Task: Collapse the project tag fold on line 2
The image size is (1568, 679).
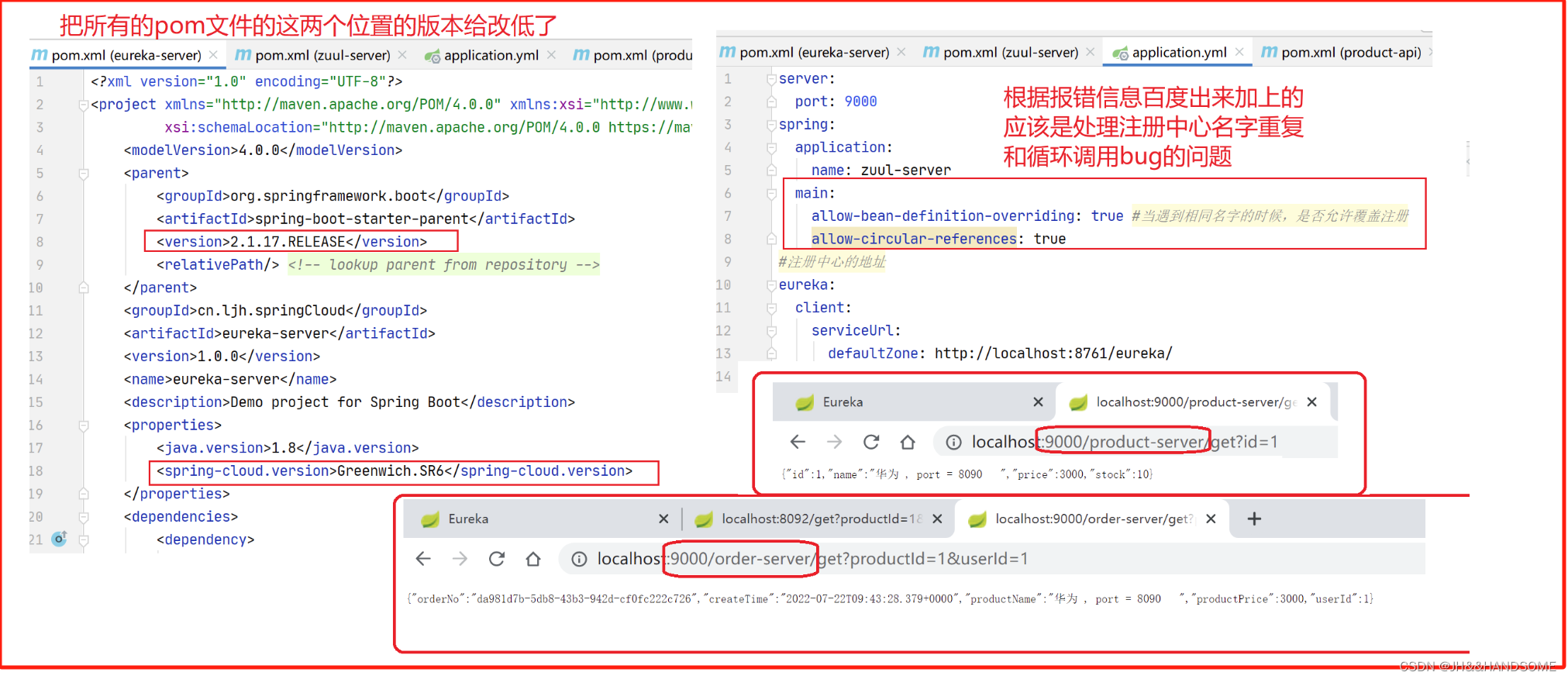Action: (x=84, y=105)
